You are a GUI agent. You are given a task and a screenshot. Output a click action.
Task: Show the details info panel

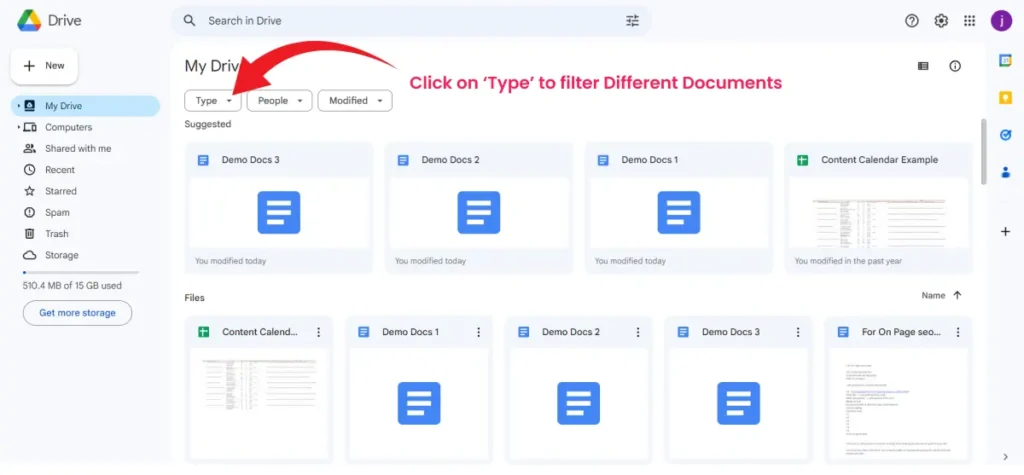click(955, 66)
